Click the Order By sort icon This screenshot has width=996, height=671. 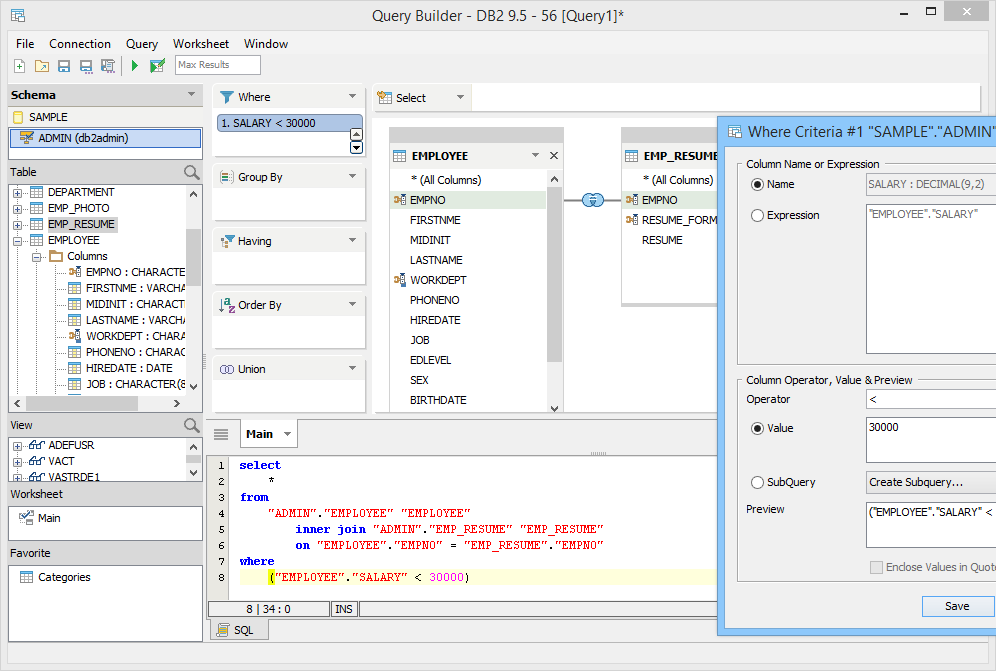pyautogui.click(x=227, y=305)
